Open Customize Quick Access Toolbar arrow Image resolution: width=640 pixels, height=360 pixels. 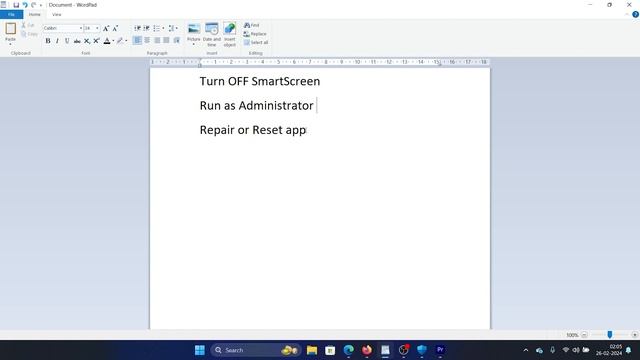(41, 5)
